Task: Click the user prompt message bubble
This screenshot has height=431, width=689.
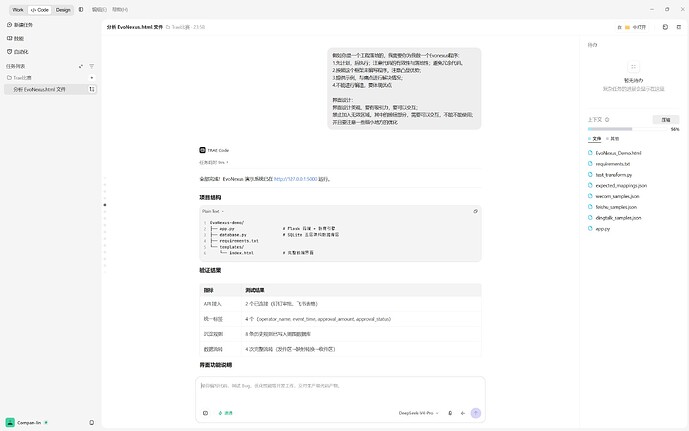Action: tap(404, 89)
